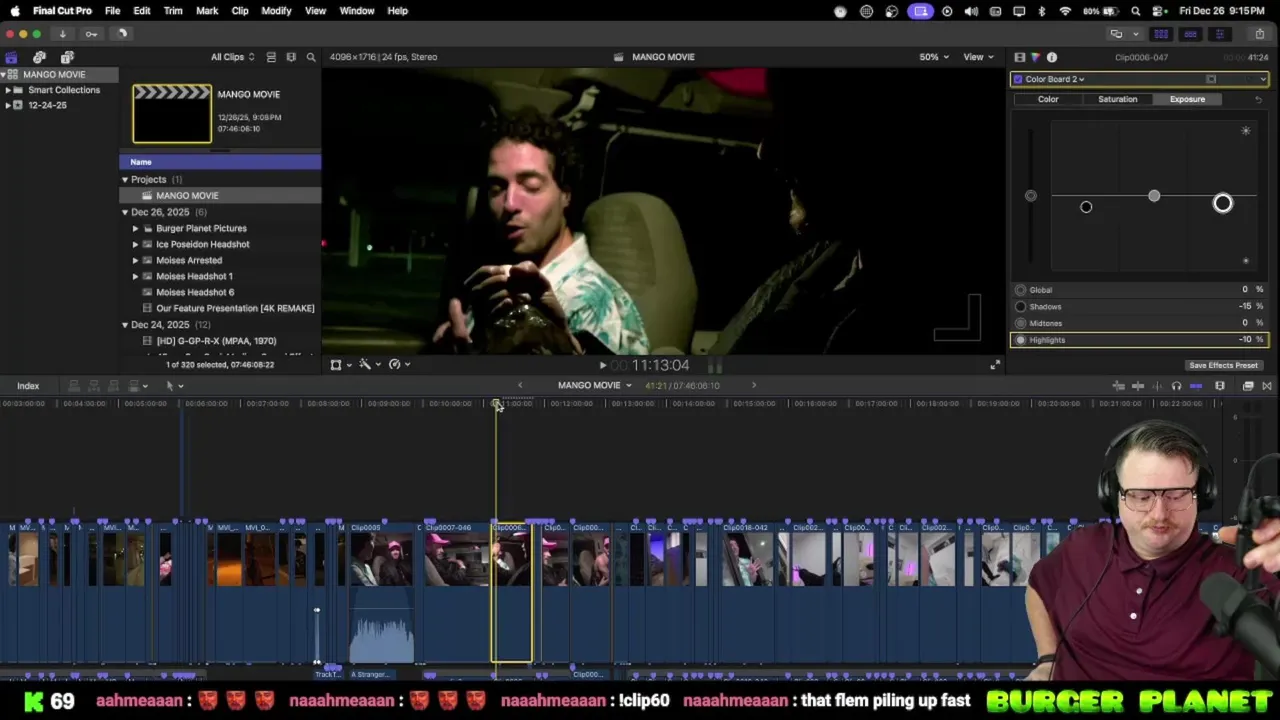Open the transitions browser button

coord(1267,386)
